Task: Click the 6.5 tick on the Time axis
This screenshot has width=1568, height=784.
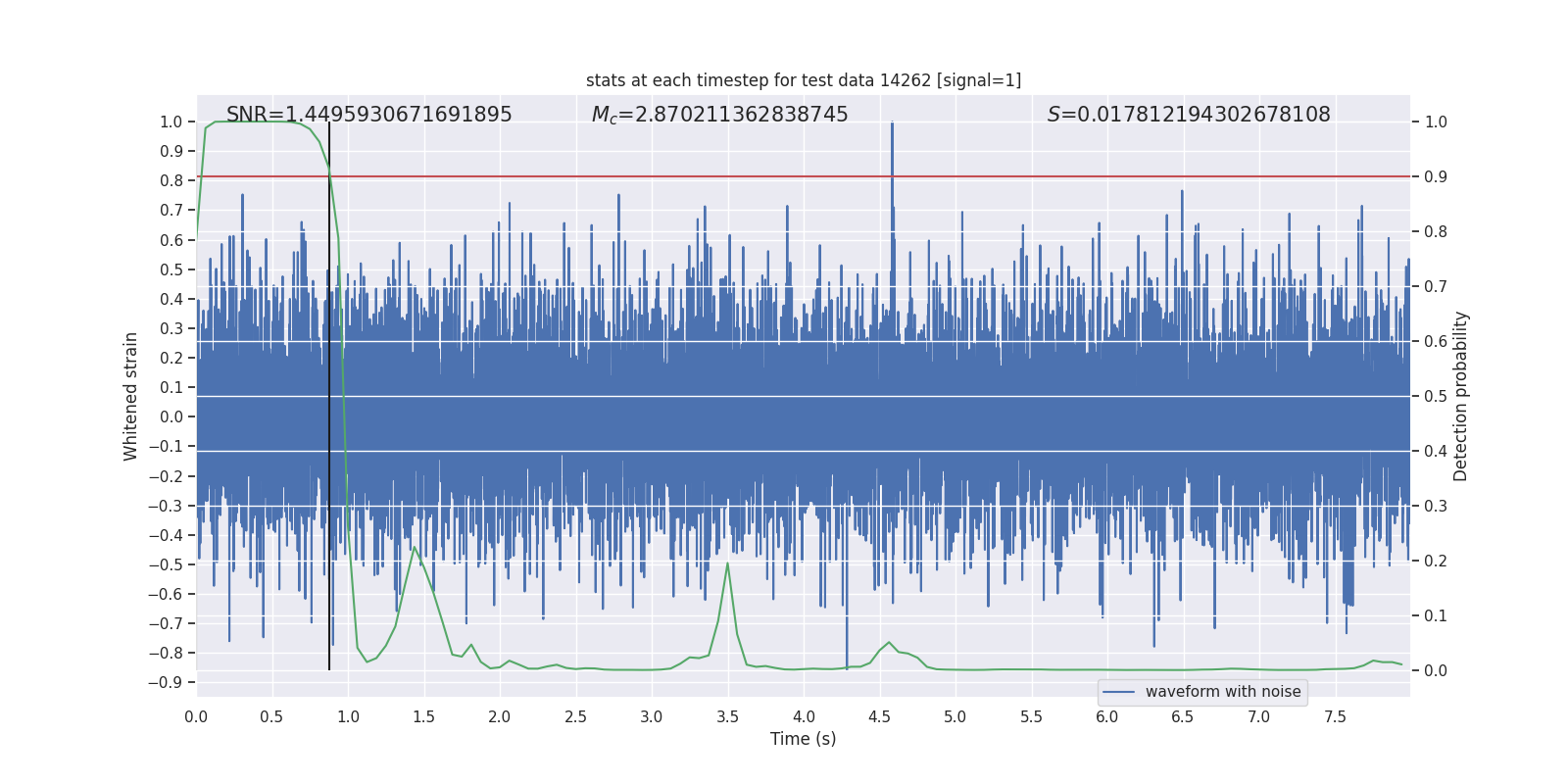Action: click(x=1183, y=717)
